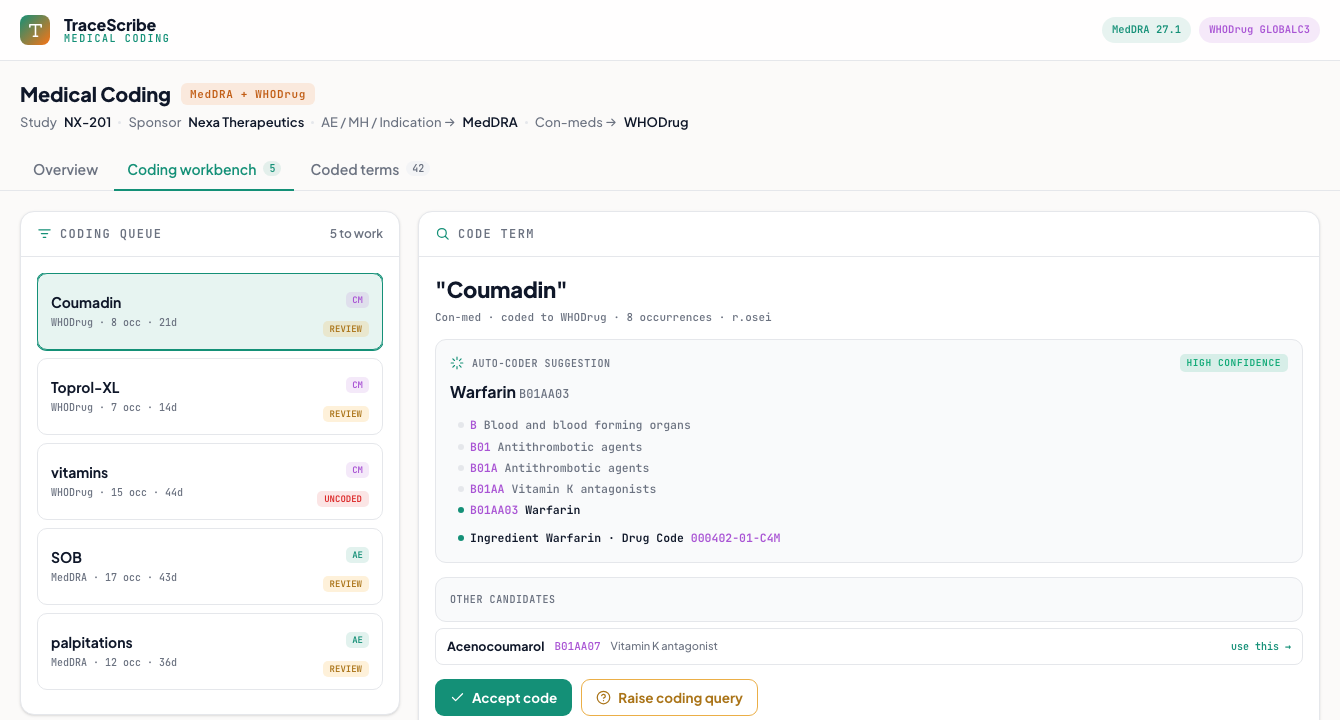Image resolution: width=1340 pixels, height=720 pixels.
Task: Click the Nexa Therapeutics sponsor name
Action: (x=246, y=122)
